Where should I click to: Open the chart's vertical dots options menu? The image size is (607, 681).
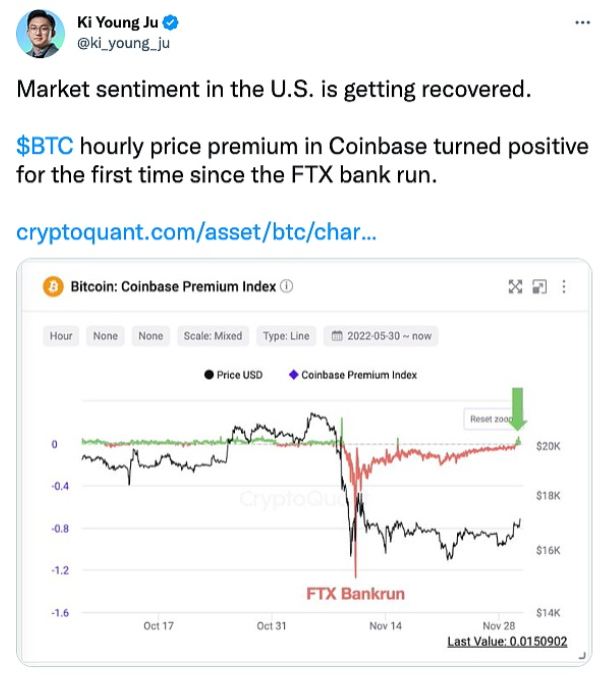[563, 287]
